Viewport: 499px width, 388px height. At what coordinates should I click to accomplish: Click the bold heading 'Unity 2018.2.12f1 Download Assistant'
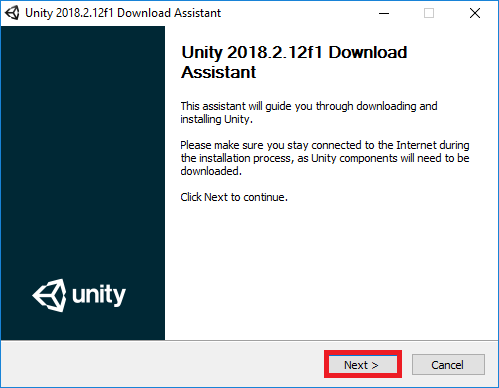coord(294,62)
